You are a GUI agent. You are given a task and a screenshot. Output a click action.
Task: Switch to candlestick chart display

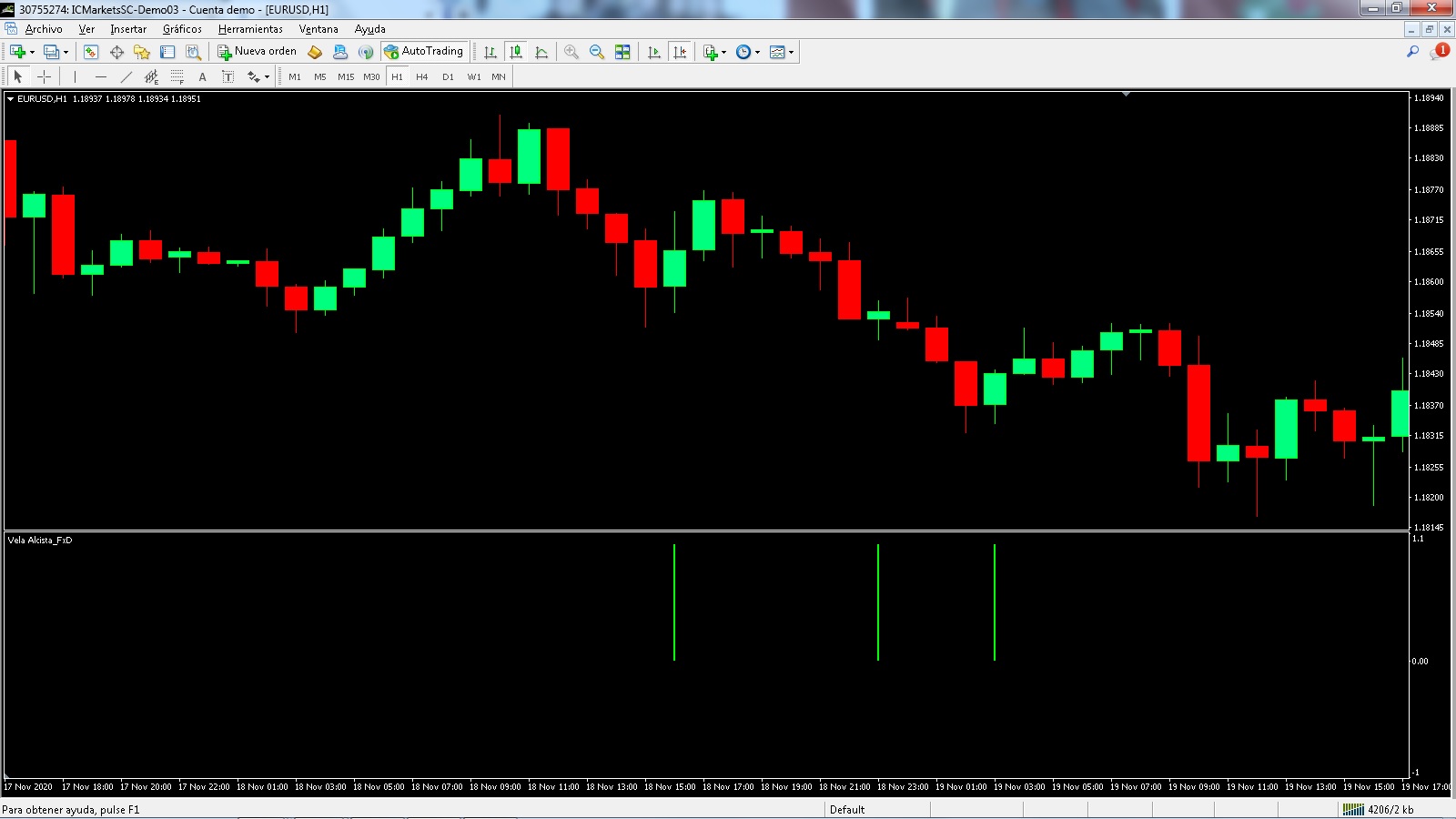pos(516,52)
